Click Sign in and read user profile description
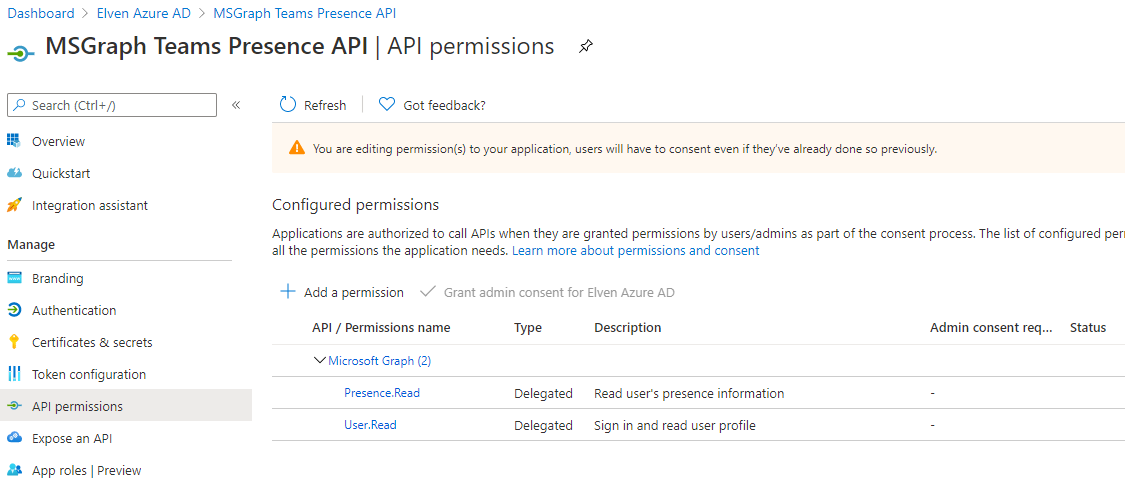The height and width of the screenshot is (481, 1125). (675, 425)
